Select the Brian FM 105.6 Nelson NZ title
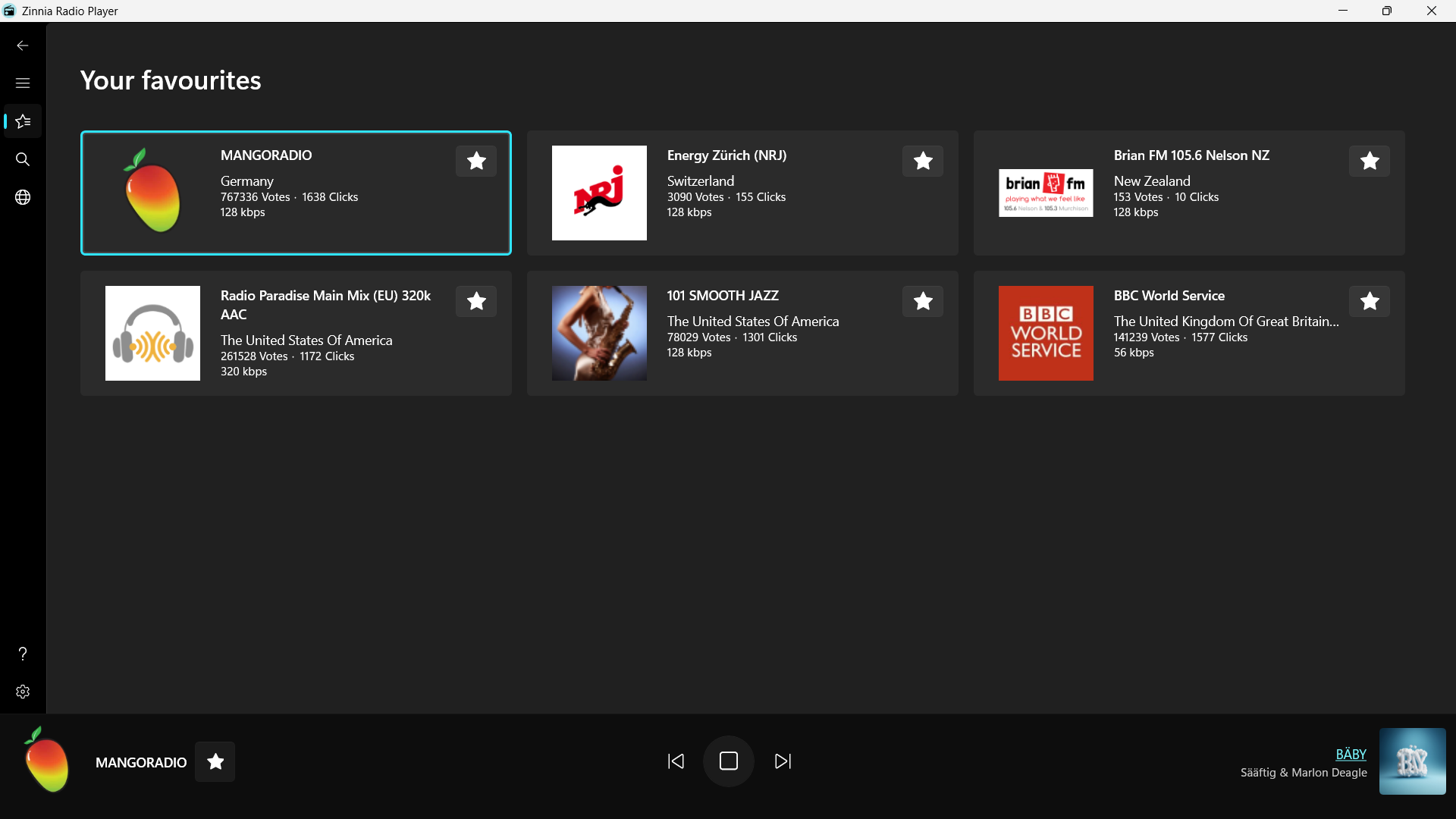Image resolution: width=1456 pixels, height=819 pixels. pos(1191,155)
